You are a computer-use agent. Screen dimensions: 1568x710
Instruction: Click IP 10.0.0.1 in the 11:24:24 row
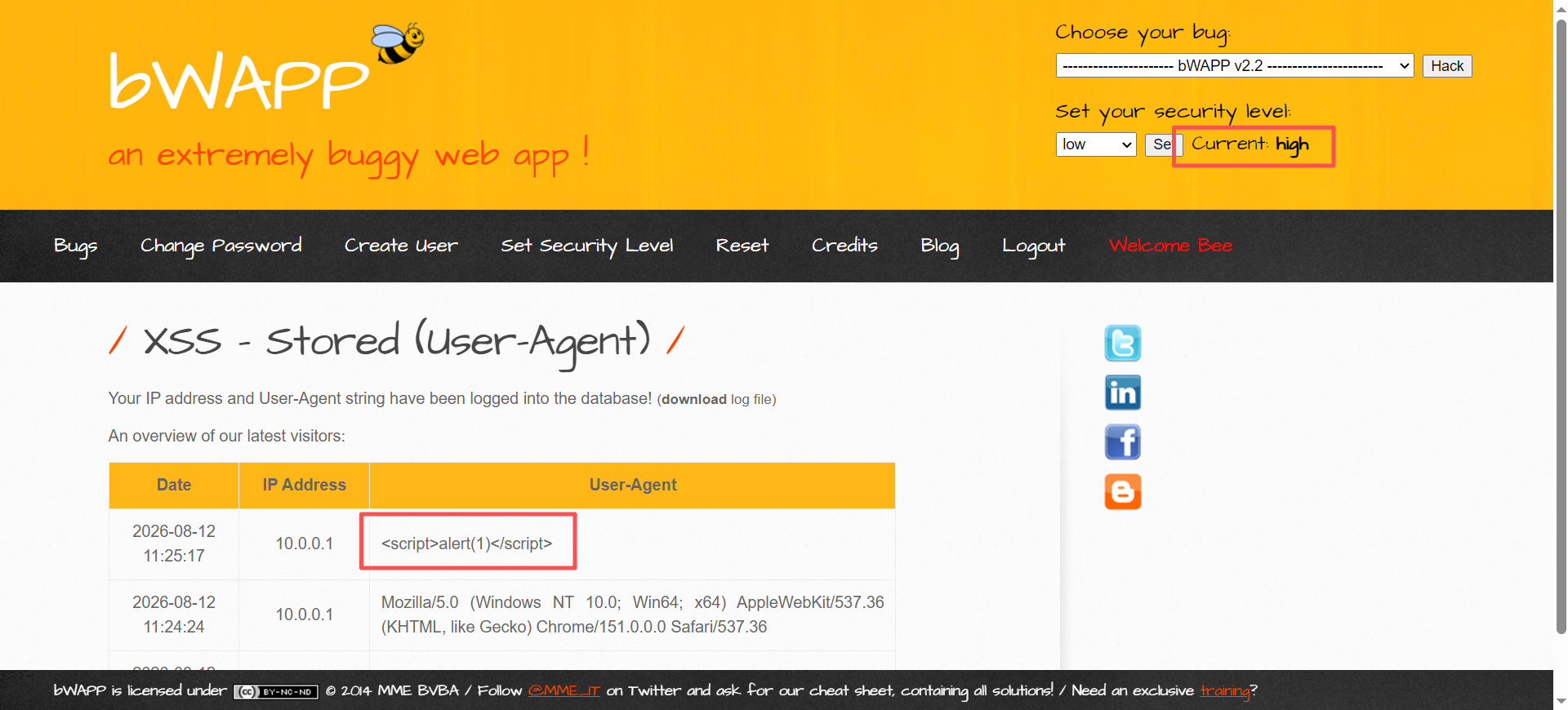coord(304,615)
